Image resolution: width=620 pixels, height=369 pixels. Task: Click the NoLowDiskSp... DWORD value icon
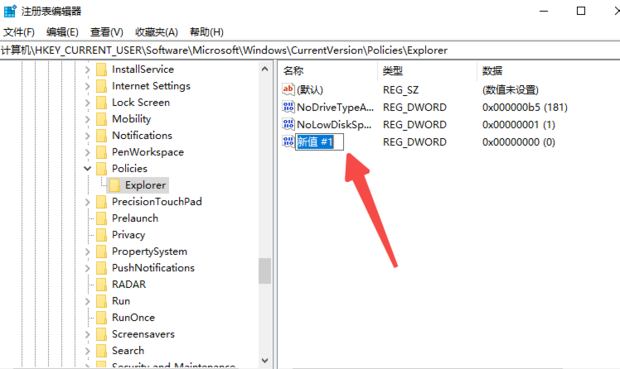(288, 124)
